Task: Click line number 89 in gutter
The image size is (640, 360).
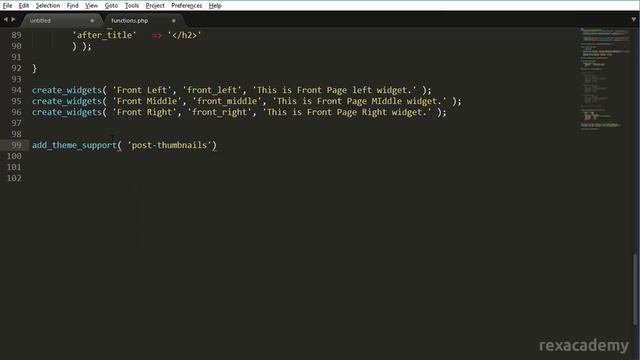Action: [16, 35]
